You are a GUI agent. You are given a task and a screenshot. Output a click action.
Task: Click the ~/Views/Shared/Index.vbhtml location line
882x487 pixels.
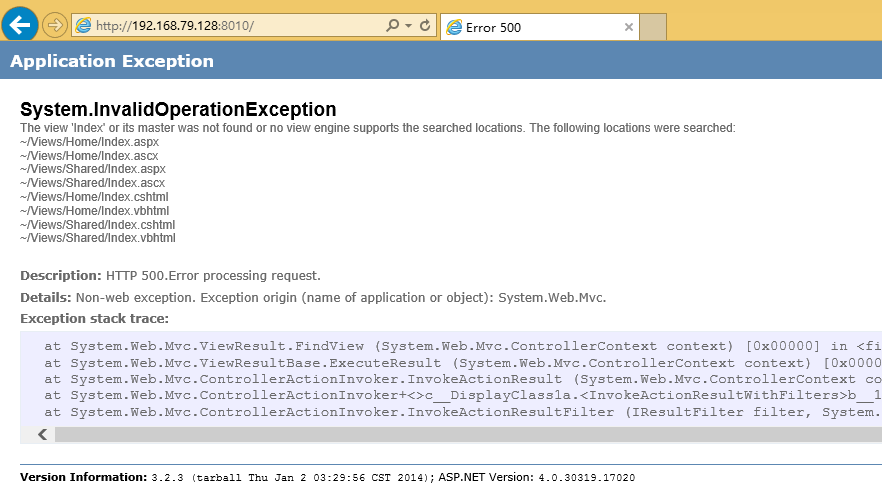(97, 238)
